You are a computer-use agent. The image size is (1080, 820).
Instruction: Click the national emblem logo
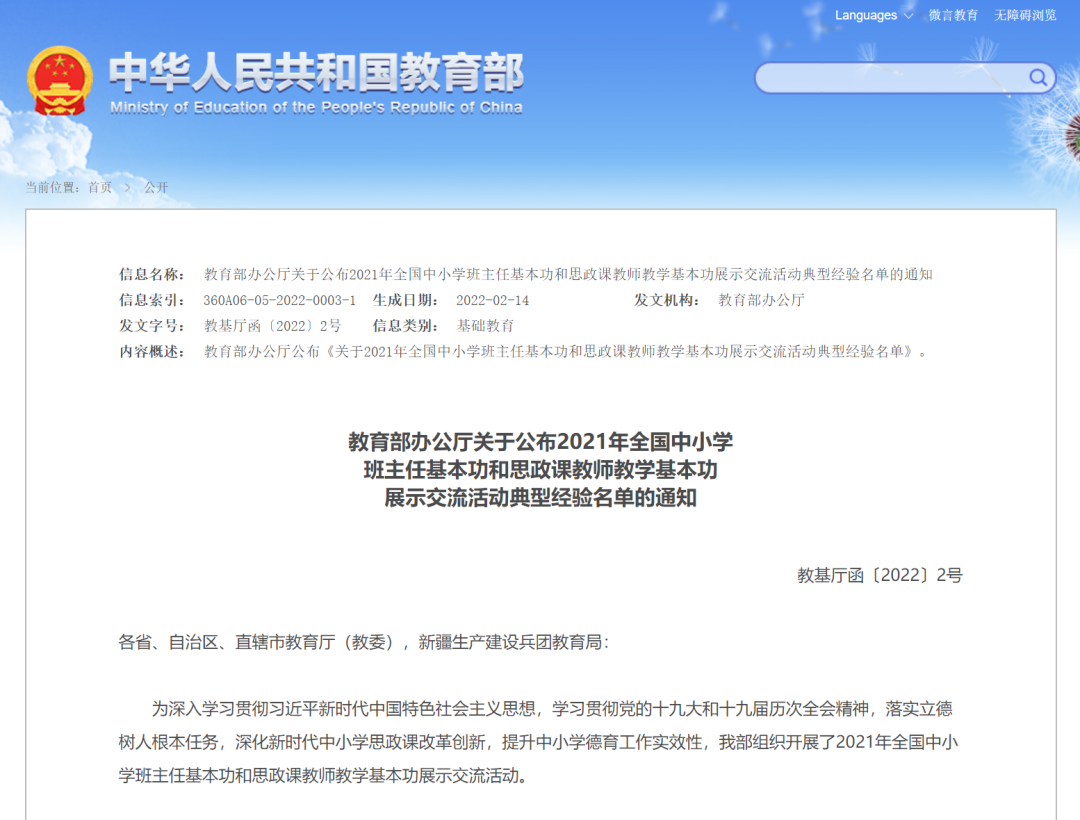coord(60,81)
